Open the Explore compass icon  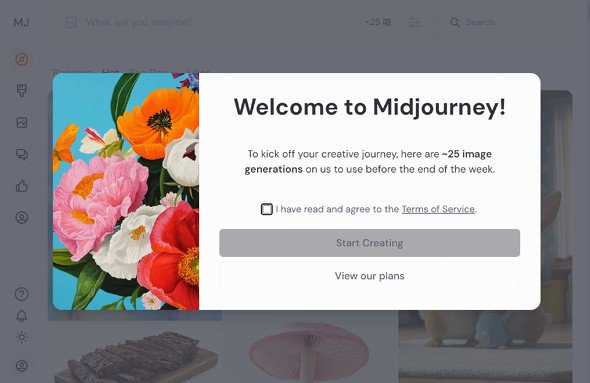22,59
